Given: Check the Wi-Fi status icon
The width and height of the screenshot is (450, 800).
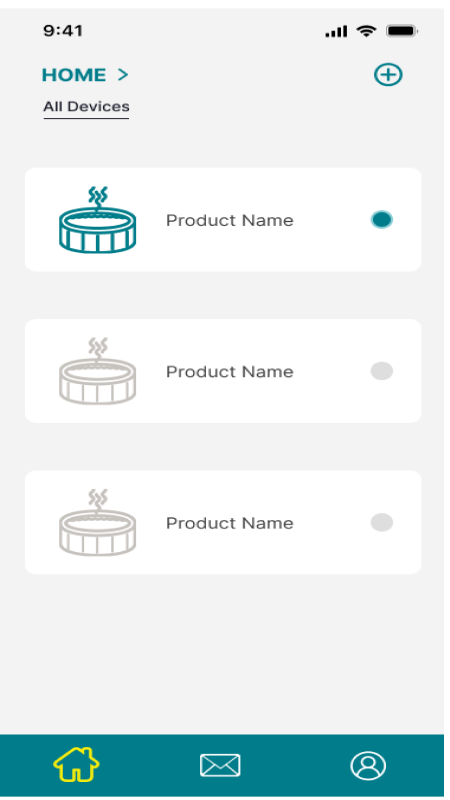Looking at the screenshot, I should pos(366,31).
